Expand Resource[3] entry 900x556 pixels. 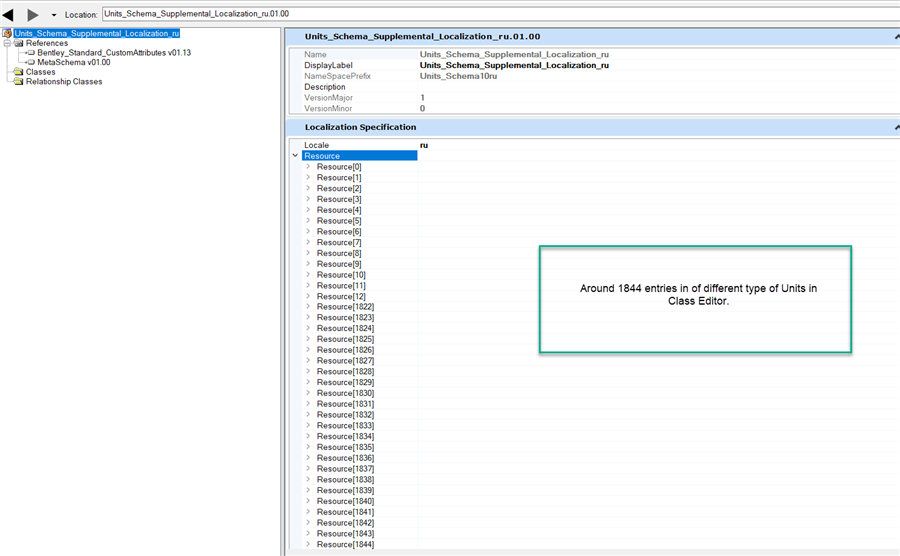coord(308,199)
